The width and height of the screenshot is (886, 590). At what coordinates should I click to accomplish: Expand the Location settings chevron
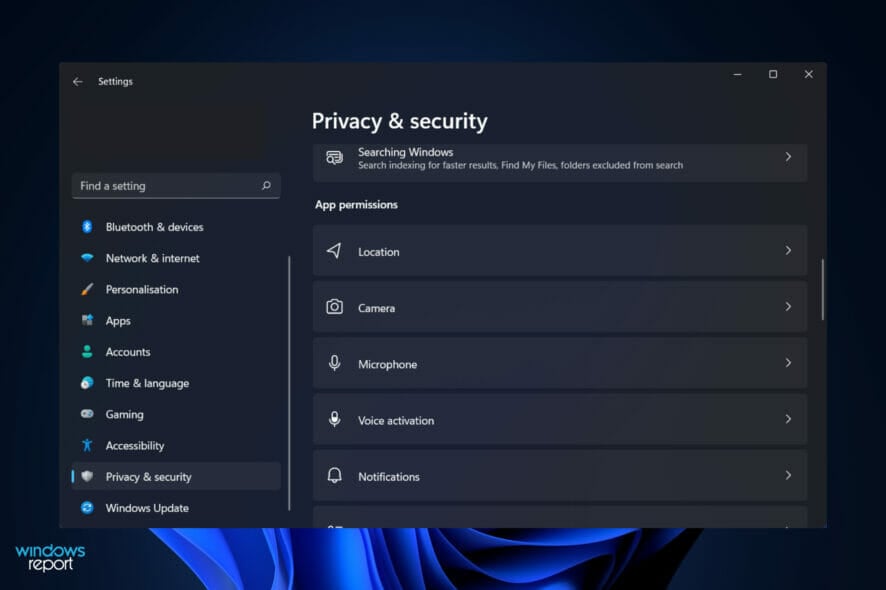pos(789,251)
